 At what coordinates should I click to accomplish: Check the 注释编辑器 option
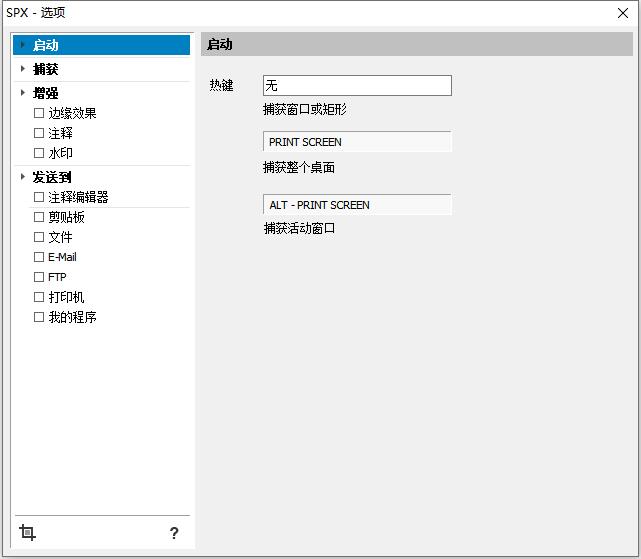click(x=39, y=197)
